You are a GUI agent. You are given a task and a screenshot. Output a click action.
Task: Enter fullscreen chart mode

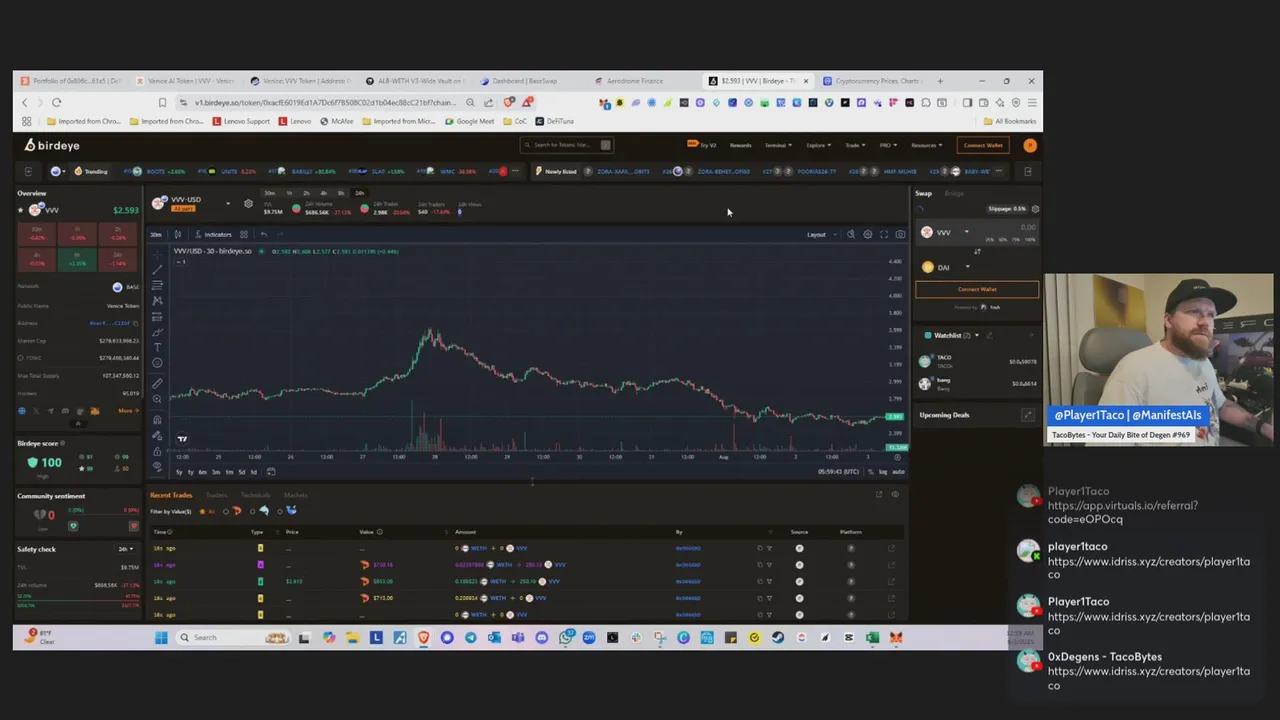pyautogui.click(x=884, y=235)
